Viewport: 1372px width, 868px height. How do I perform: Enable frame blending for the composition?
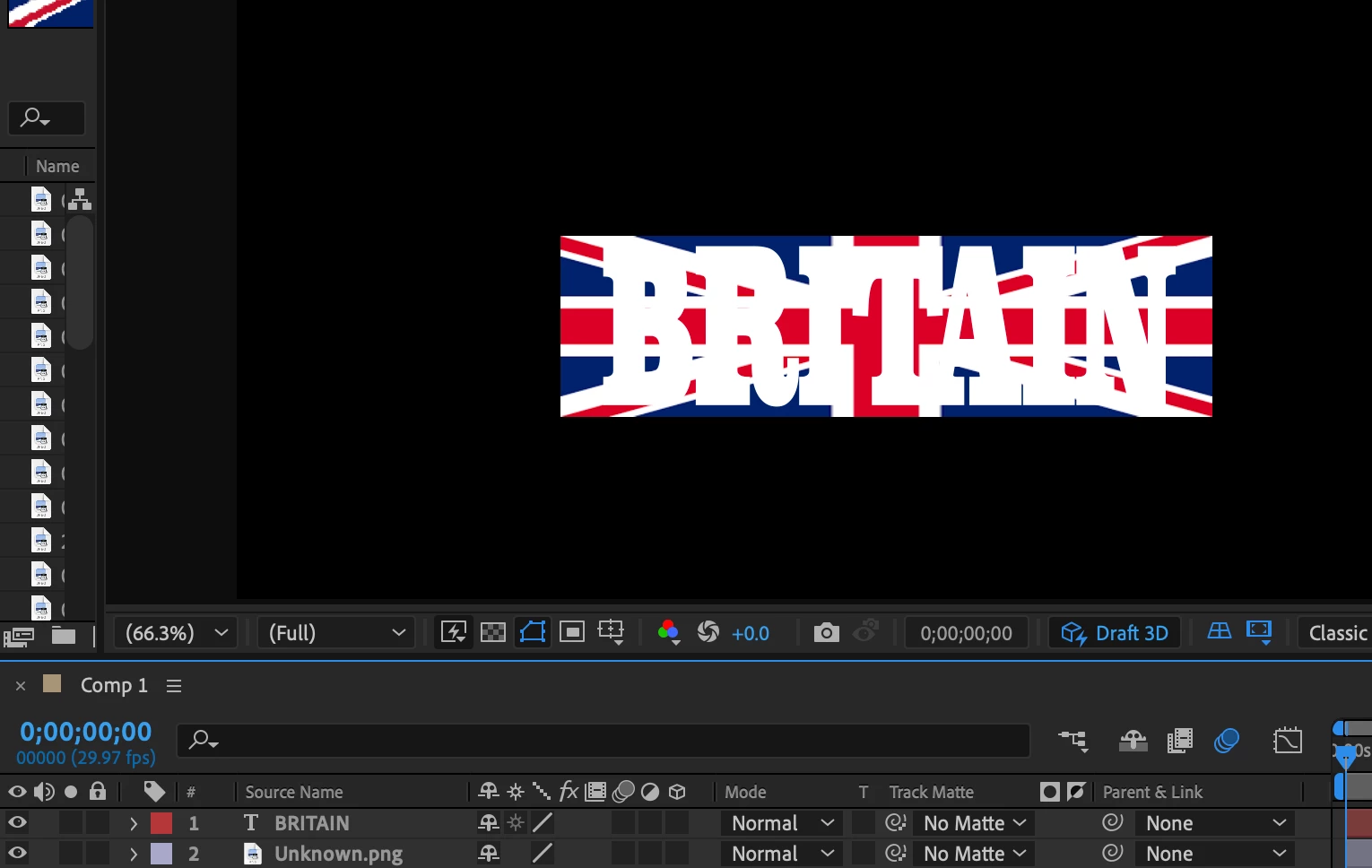[1180, 741]
